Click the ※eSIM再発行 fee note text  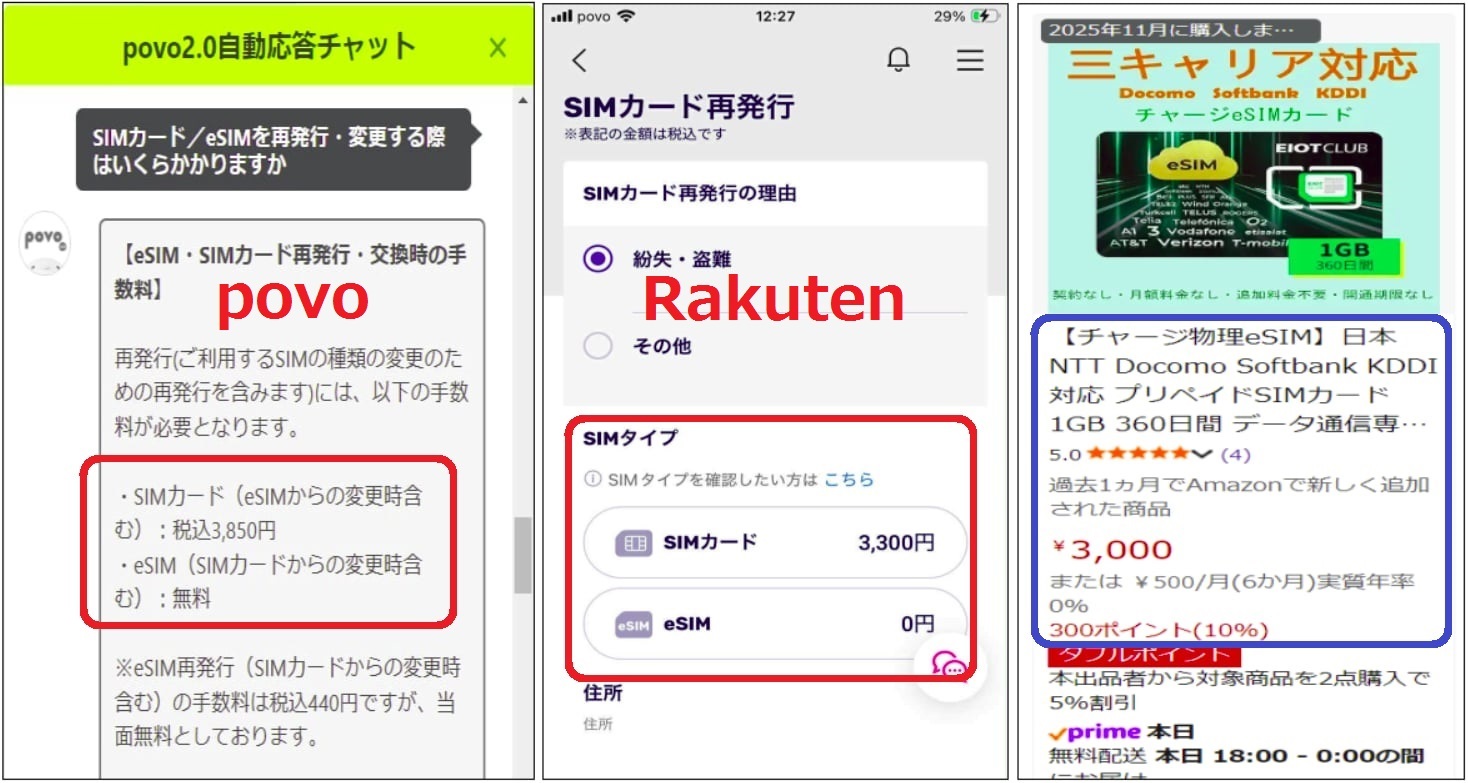click(x=288, y=702)
